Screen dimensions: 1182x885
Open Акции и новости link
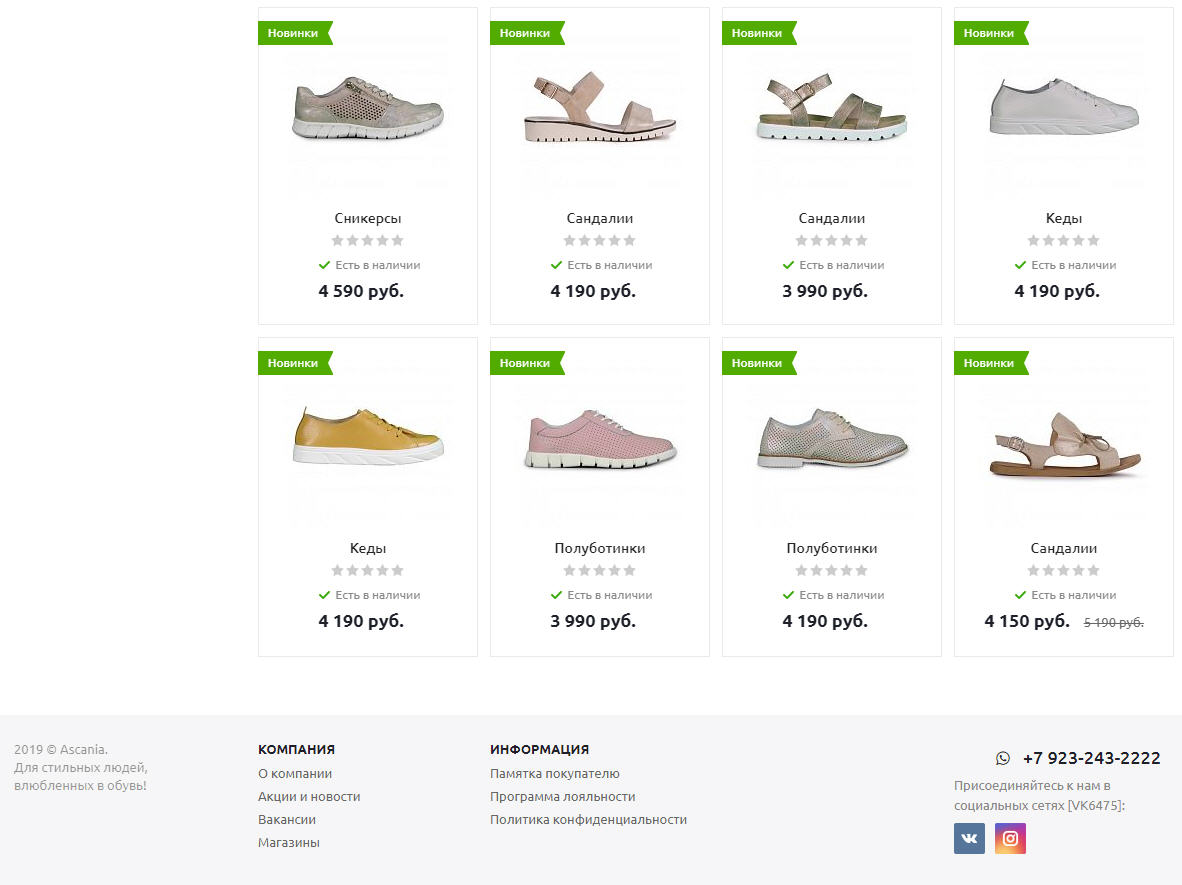pyautogui.click(x=309, y=797)
